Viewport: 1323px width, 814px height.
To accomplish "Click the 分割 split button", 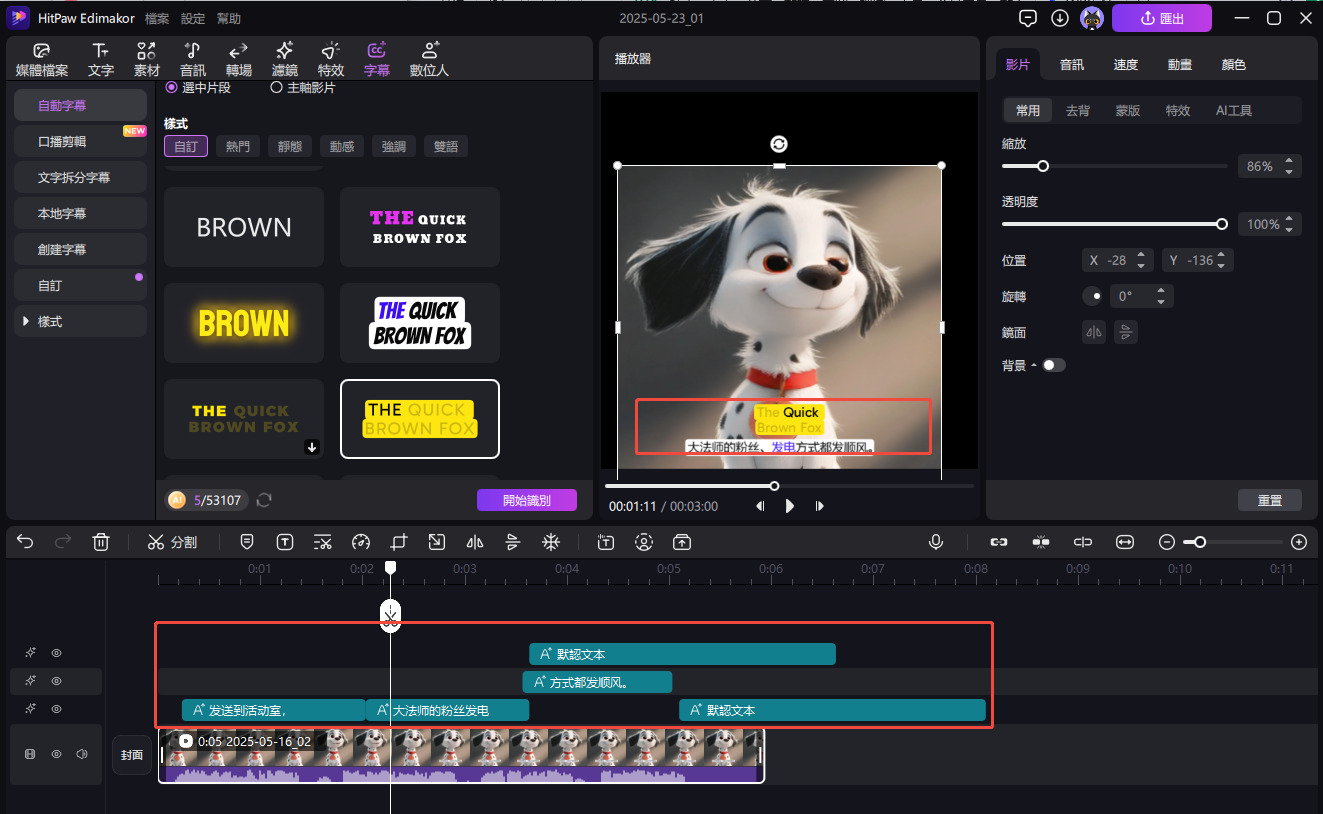I will pos(172,542).
